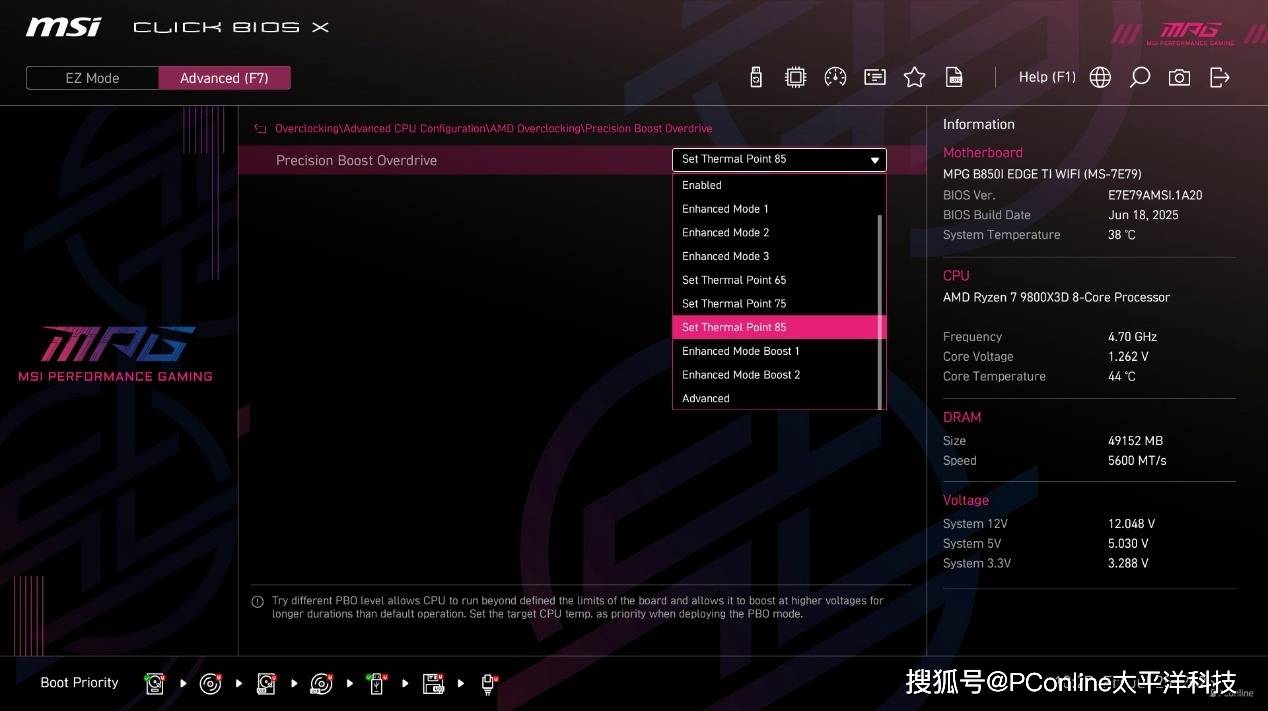Click the exit door icon
The width and height of the screenshot is (1268, 711).
click(x=1219, y=77)
